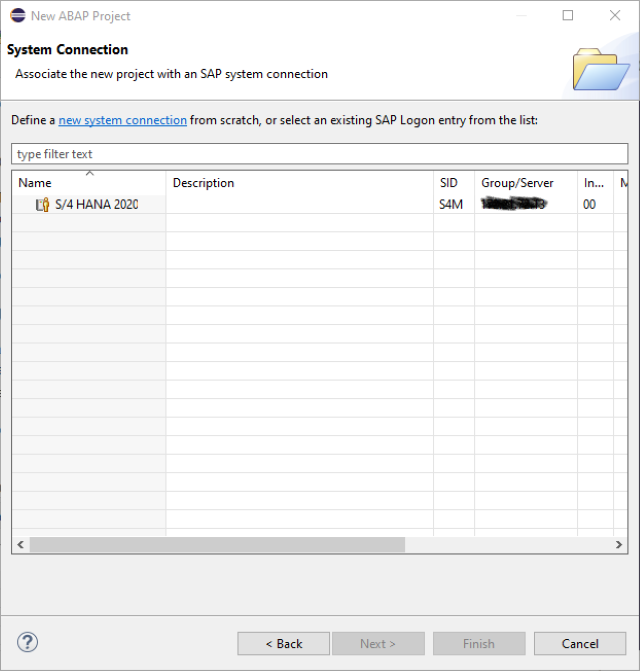Click the right arrow of horizontal scrollbar

619,545
